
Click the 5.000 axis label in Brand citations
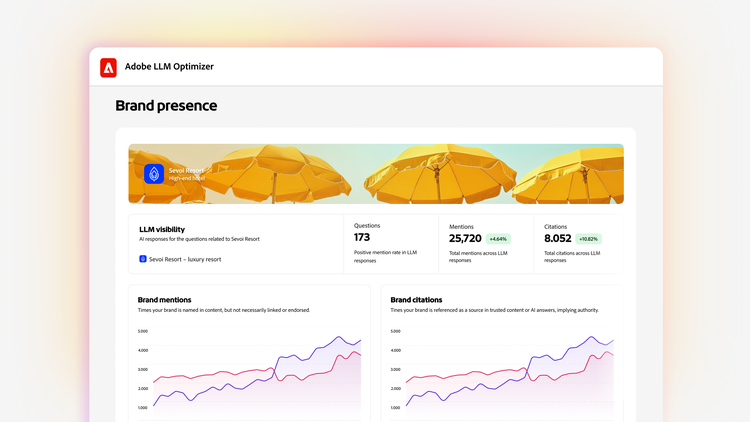(395, 331)
